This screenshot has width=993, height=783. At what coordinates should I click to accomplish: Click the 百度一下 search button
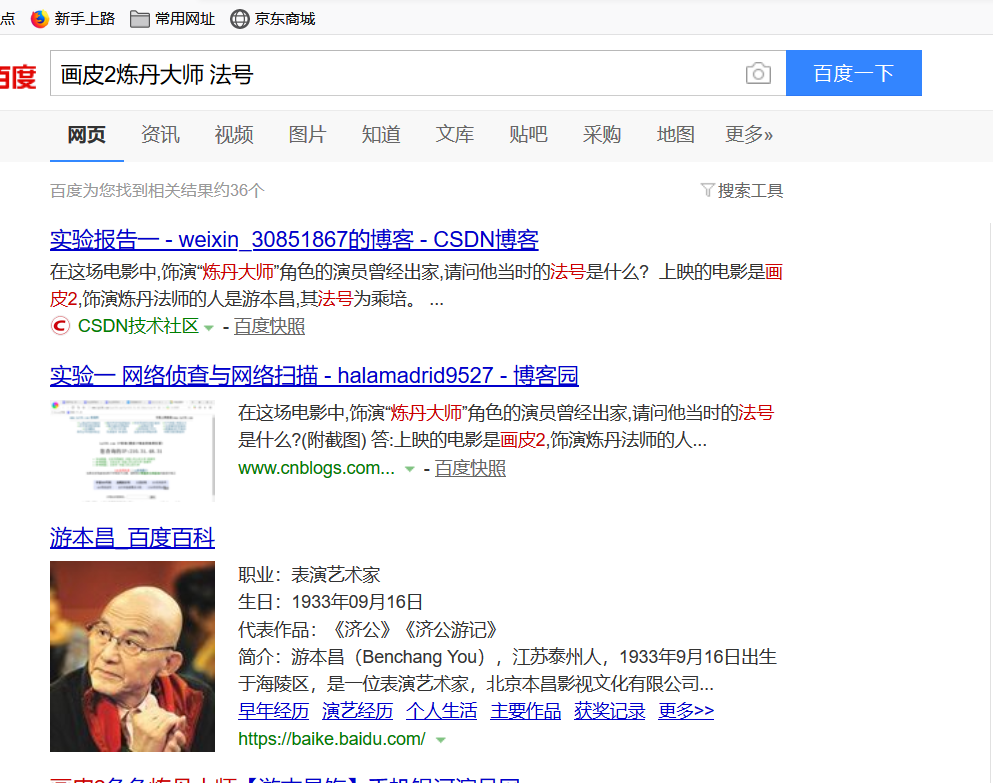(x=854, y=73)
